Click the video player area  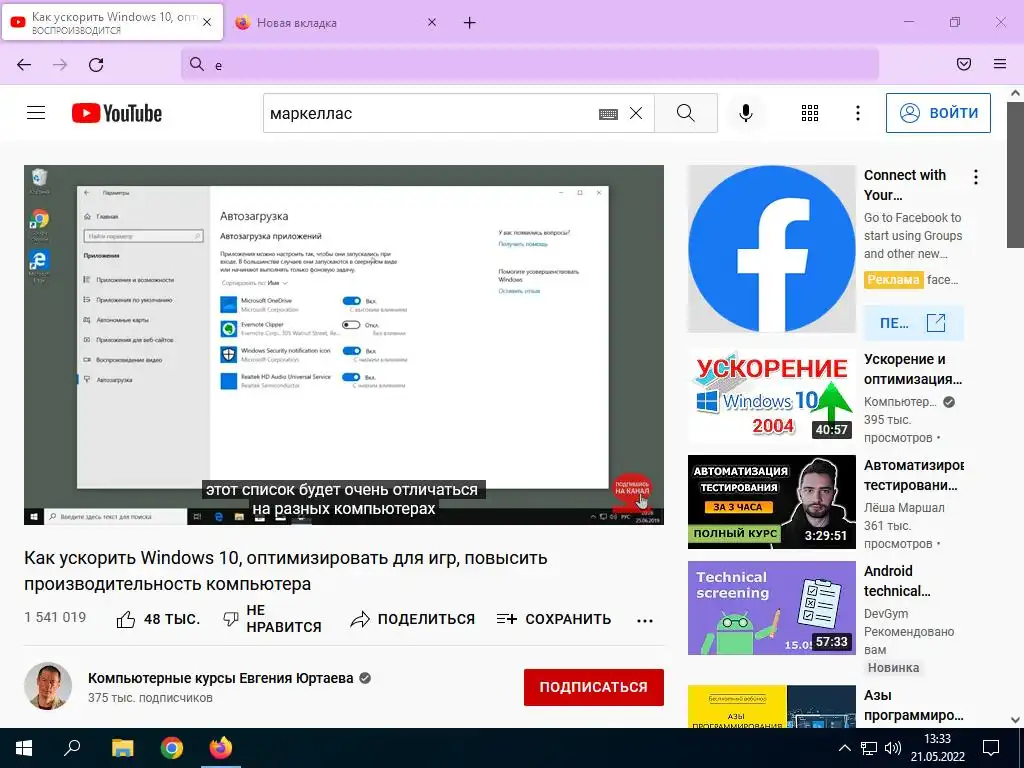[x=344, y=345]
